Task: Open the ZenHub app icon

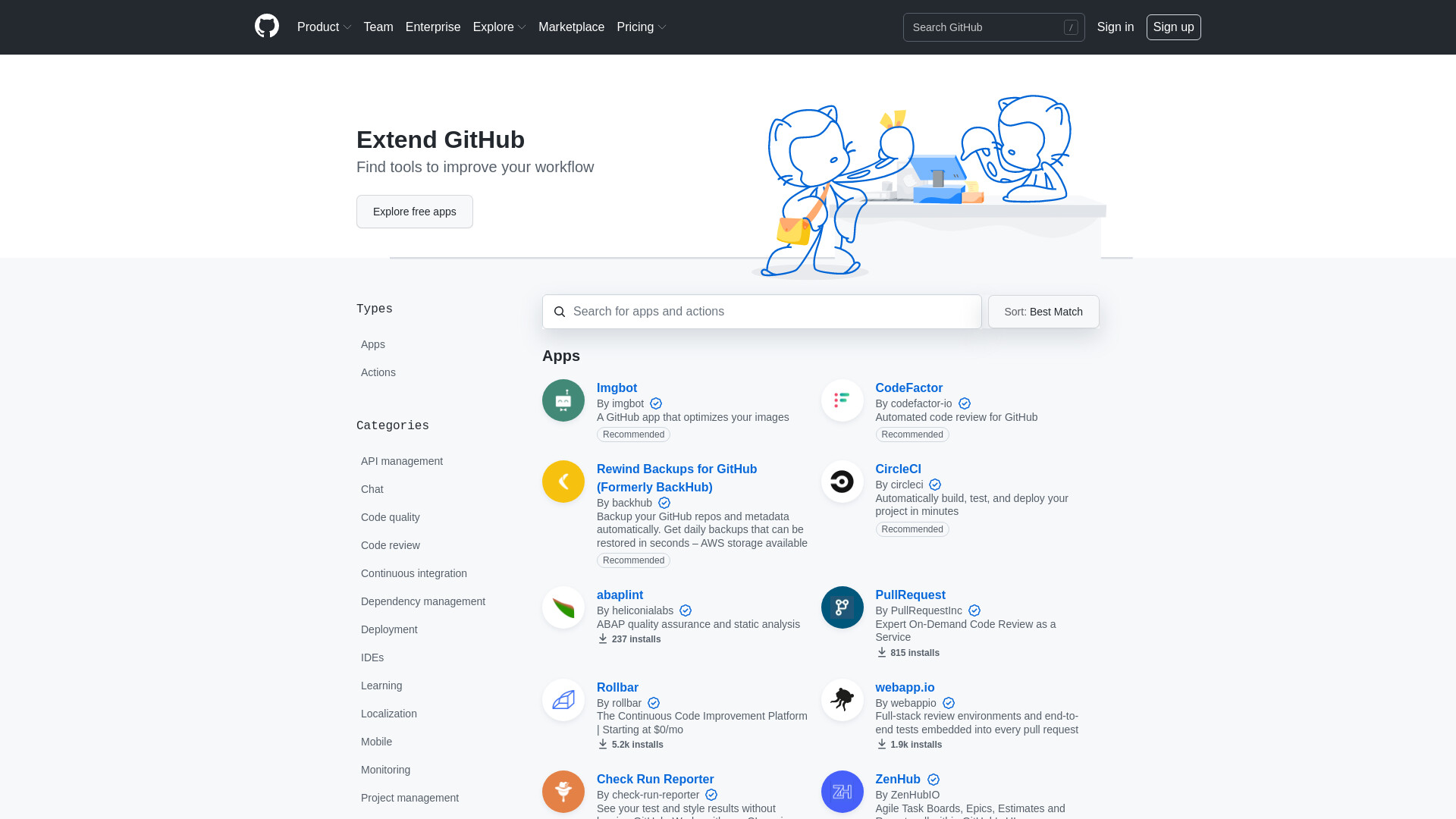Action: 843,792
